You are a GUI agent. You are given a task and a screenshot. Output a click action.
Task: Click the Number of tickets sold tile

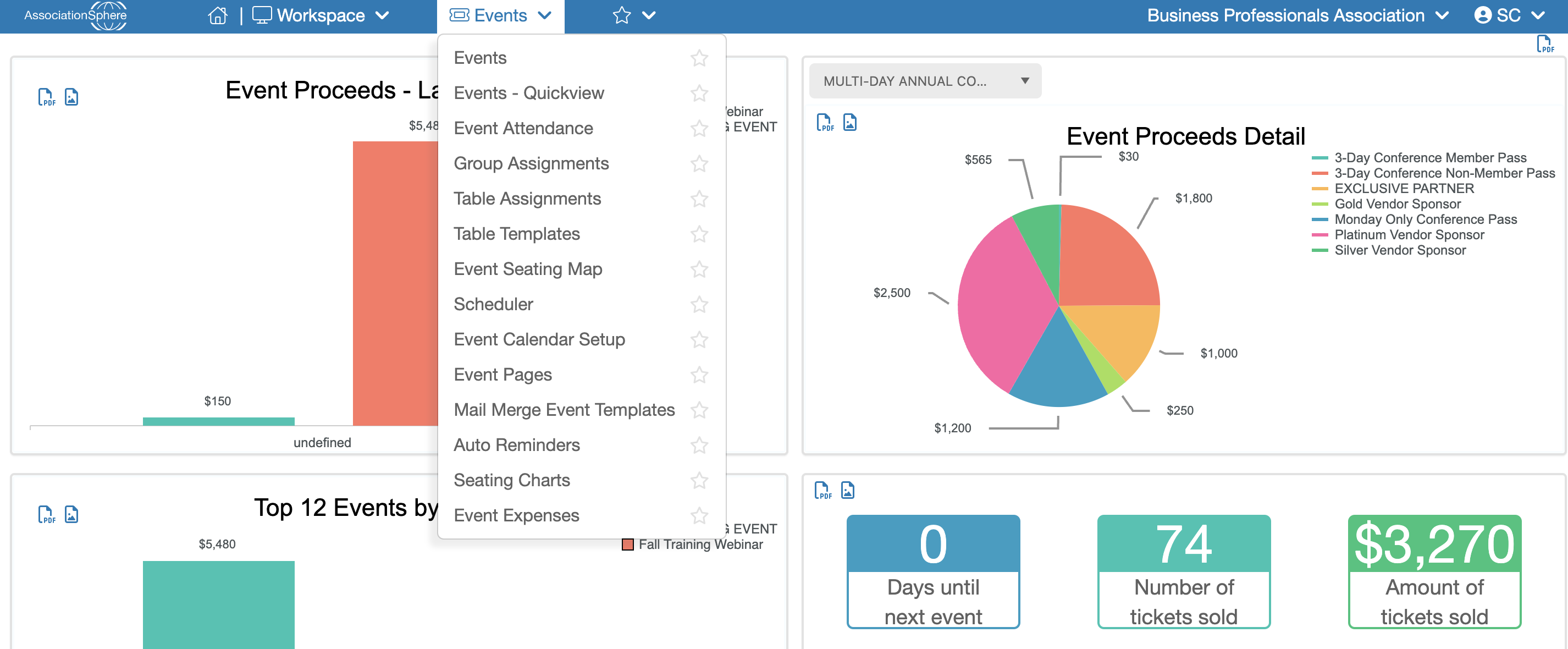tap(1183, 571)
